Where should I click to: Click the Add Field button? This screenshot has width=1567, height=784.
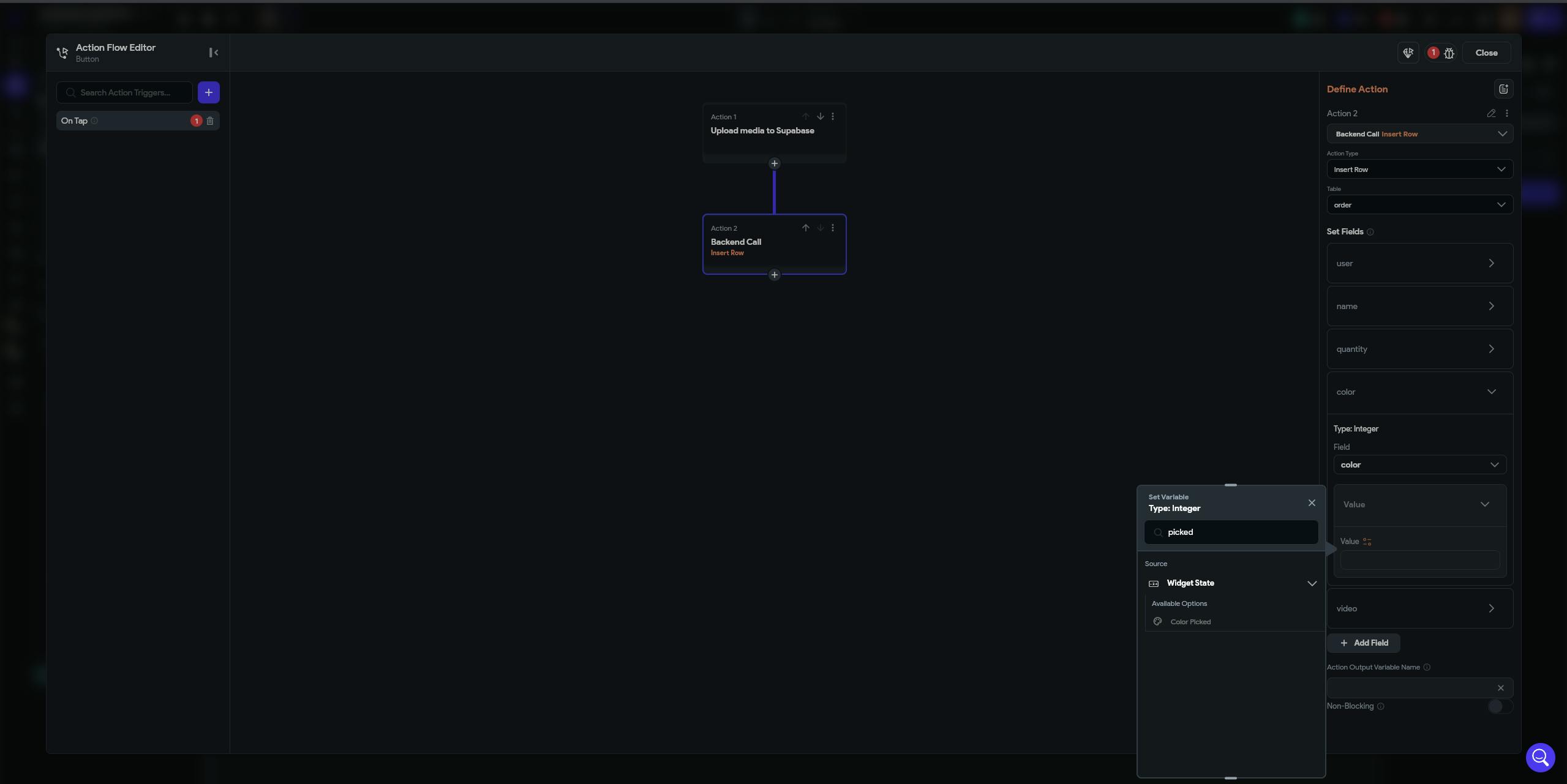click(1363, 643)
